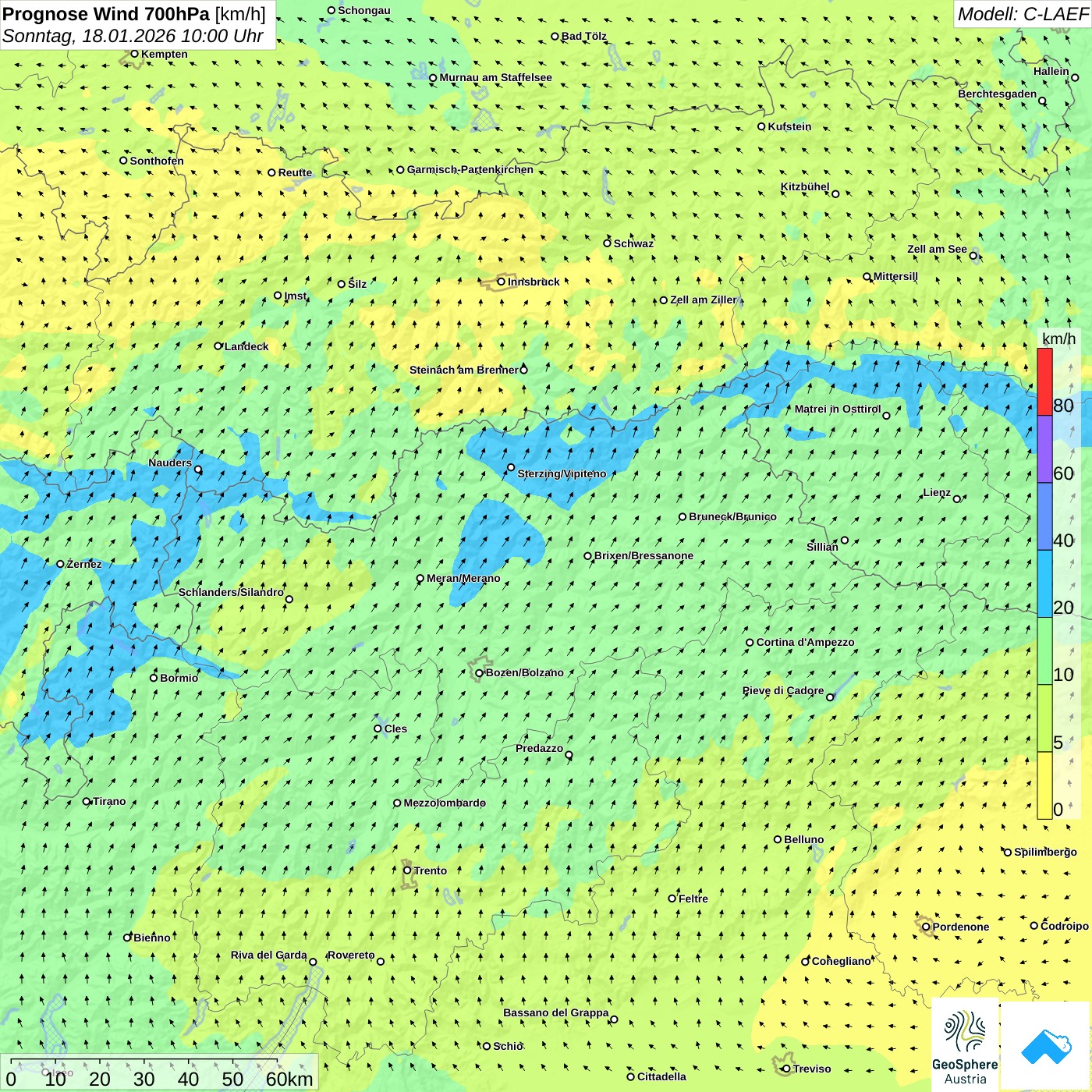Click the Bassano del Grappa label
The width and height of the screenshot is (1092, 1092).
pos(556,1012)
